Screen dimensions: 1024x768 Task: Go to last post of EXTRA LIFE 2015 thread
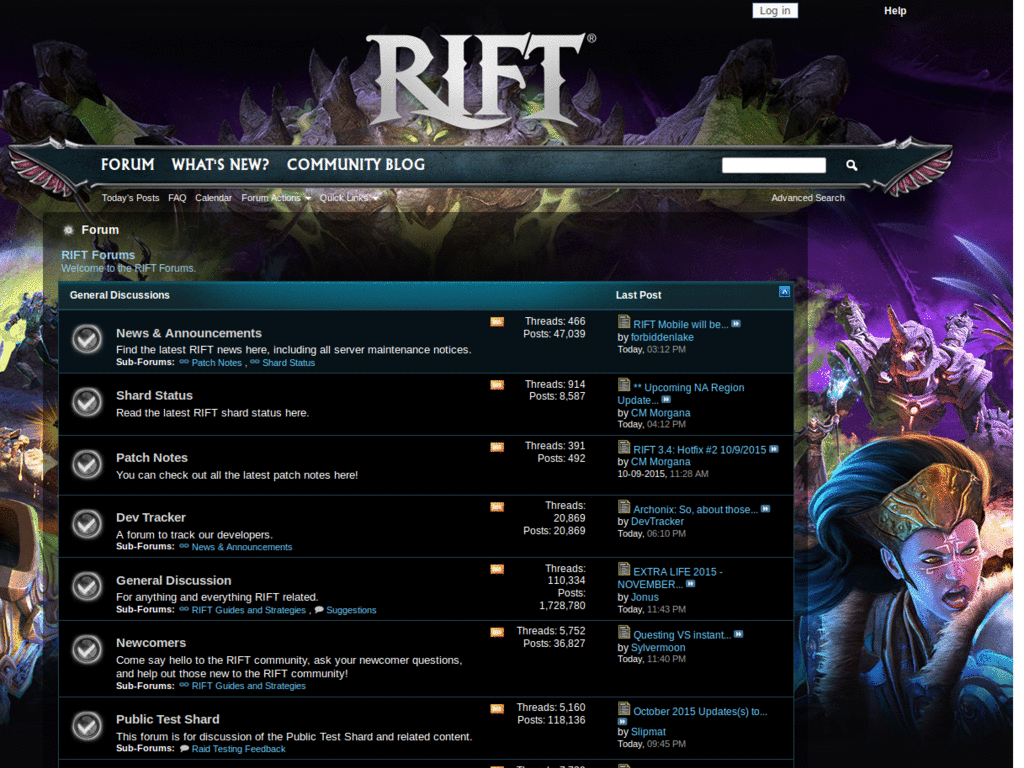691,584
